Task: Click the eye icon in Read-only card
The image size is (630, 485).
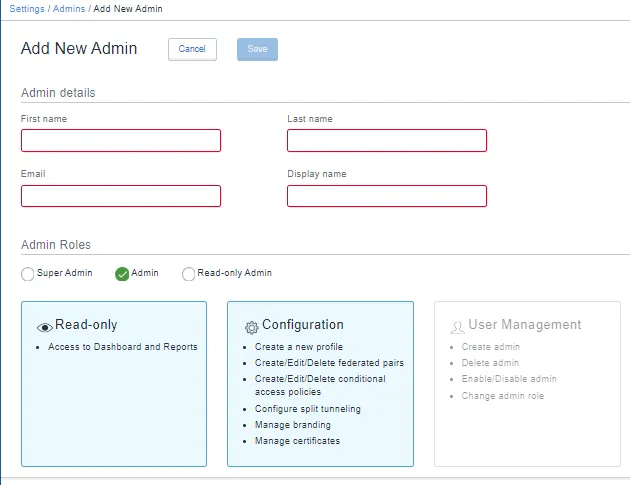Action: click(x=45, y=327)
